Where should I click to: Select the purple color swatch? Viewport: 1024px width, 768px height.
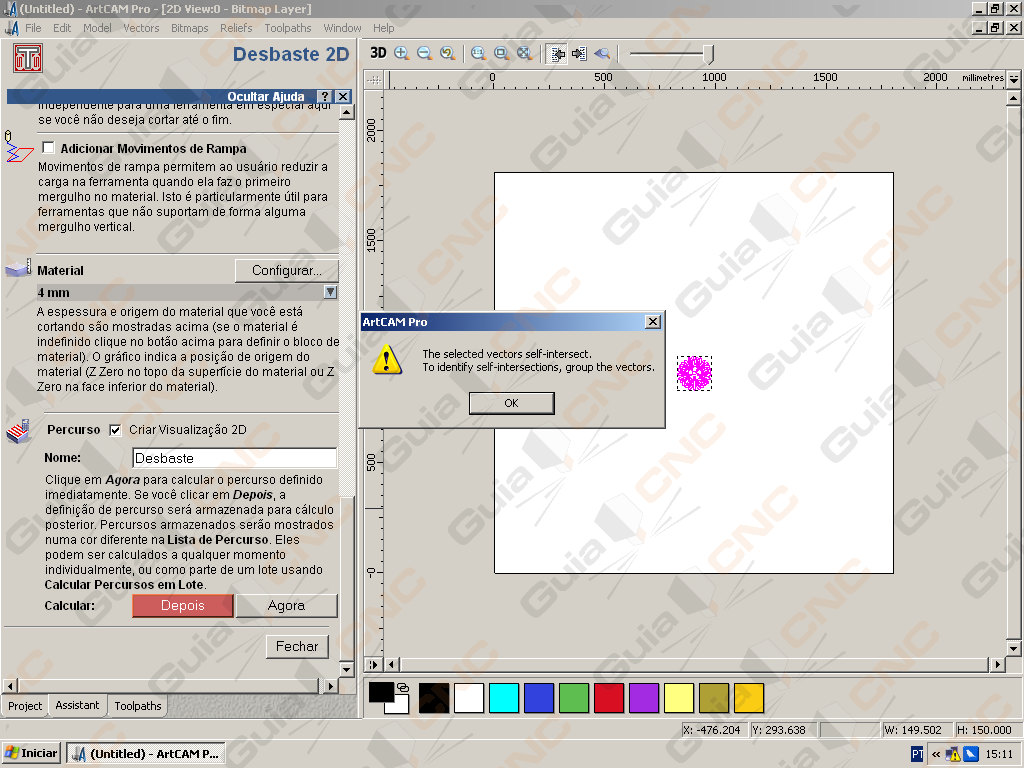[x=644, y=697]
